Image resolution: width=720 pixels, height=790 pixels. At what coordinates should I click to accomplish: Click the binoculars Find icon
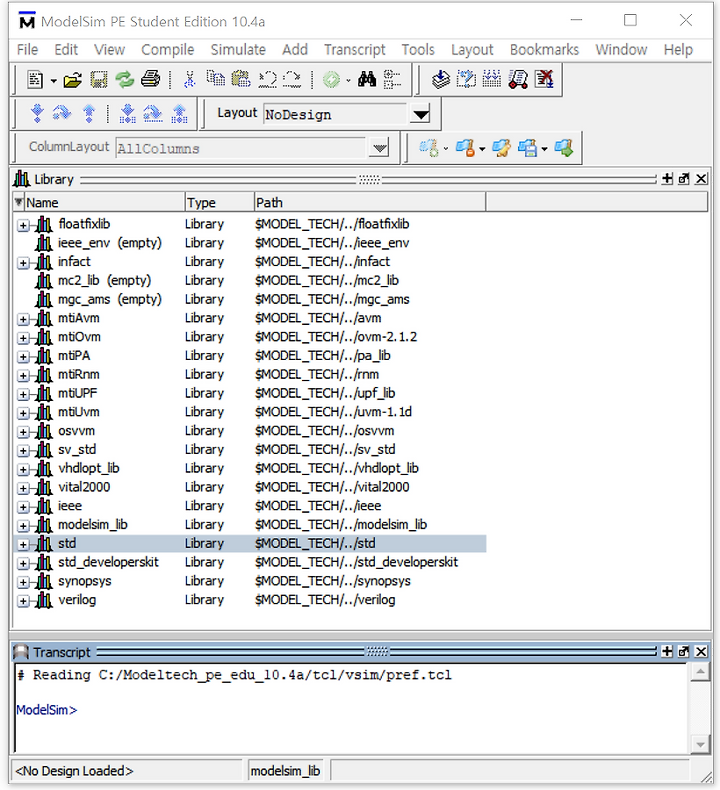pos(367,80)
